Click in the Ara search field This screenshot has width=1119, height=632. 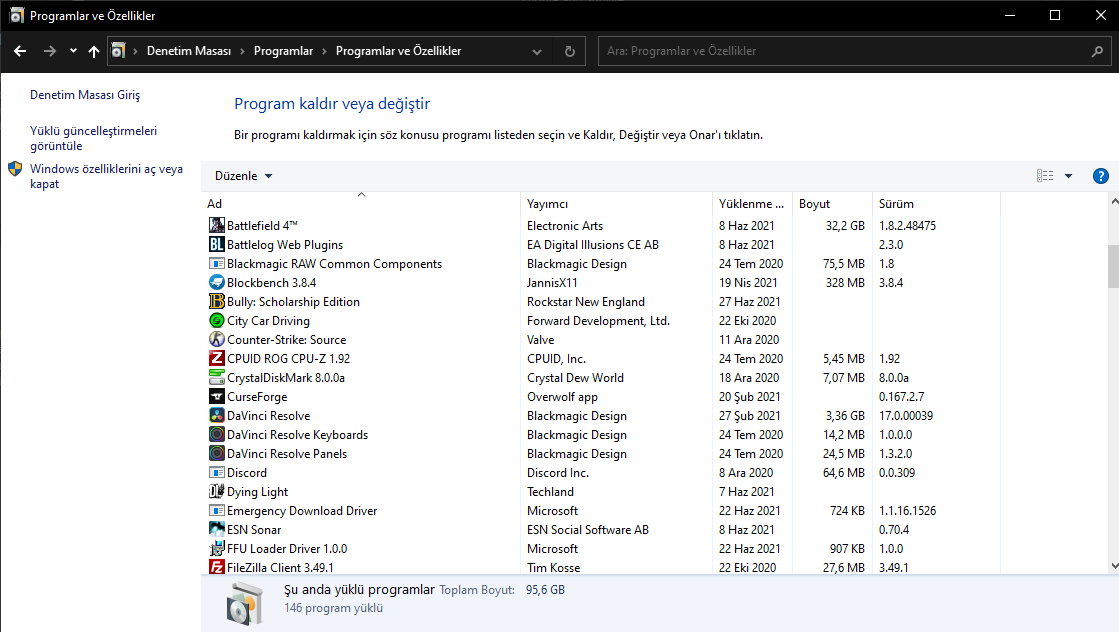pyautogui.click(x=844, y=51)
